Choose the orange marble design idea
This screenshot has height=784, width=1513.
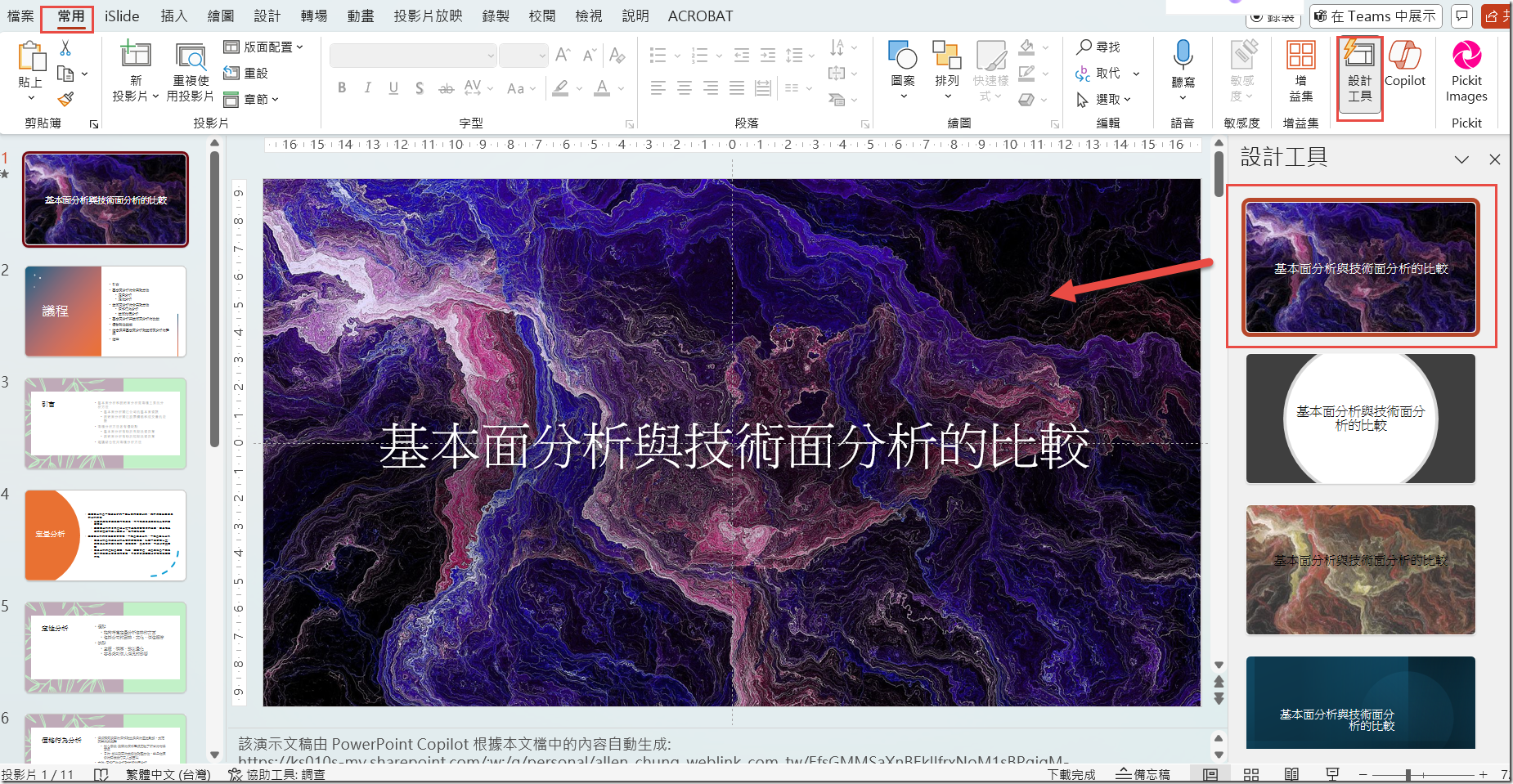(1360, 570)
